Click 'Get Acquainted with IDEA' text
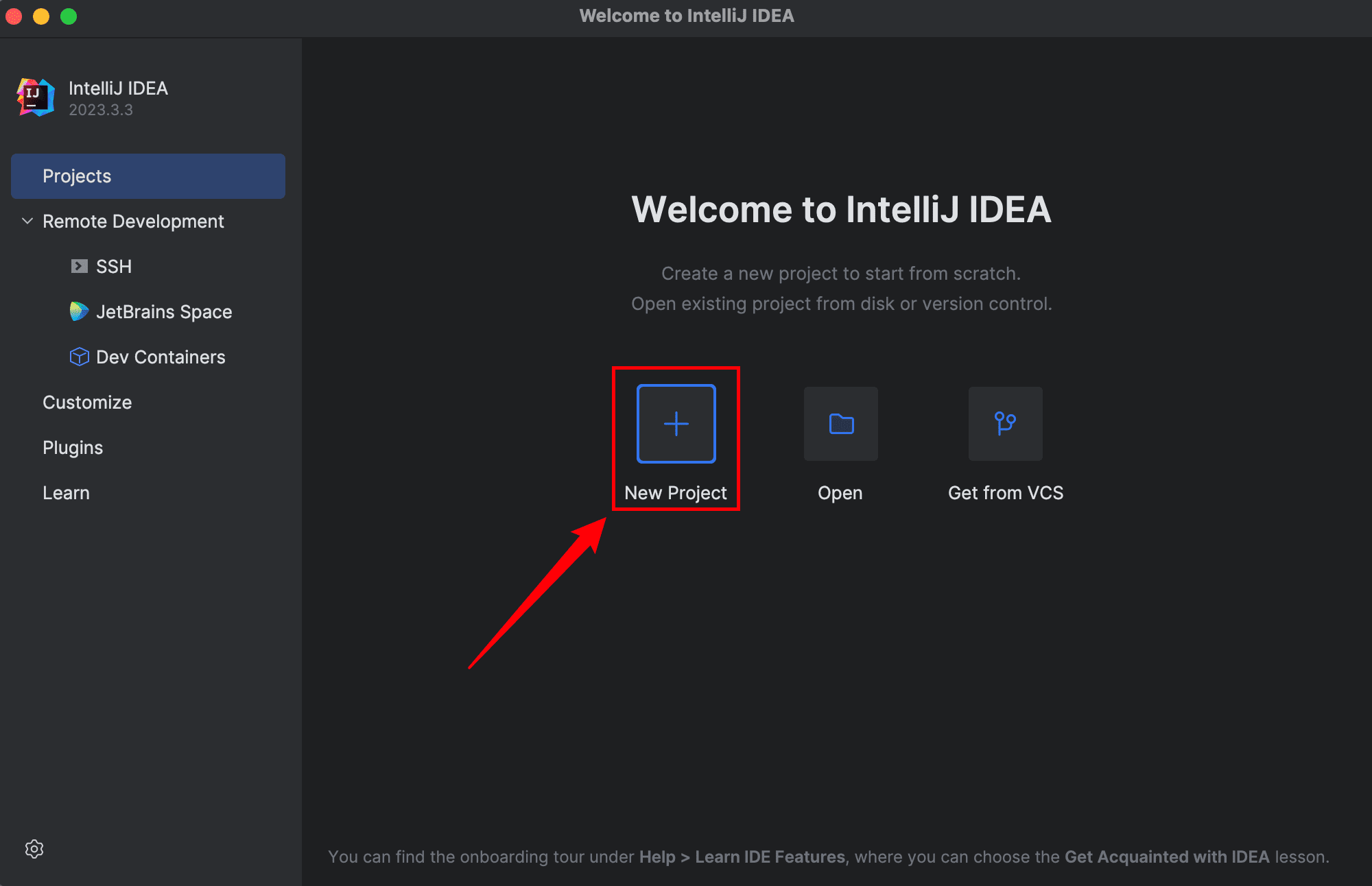This screenshot has width=1372, height=886. pos(1167,857)
